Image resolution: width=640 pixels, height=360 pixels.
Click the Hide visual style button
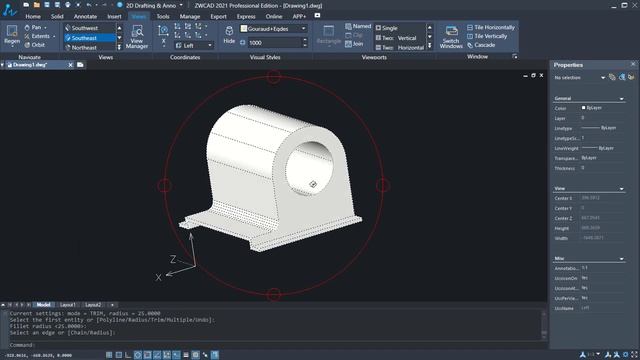pos(229,35)
